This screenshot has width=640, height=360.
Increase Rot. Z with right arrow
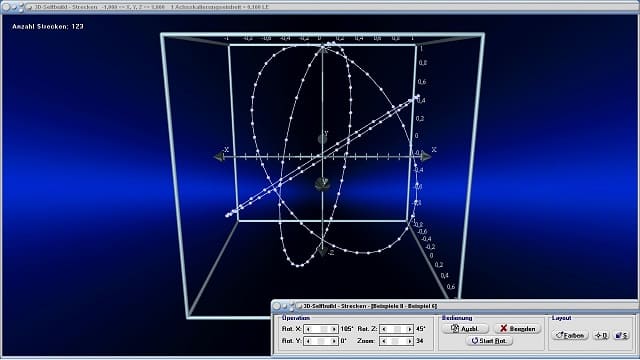(409, 329)
